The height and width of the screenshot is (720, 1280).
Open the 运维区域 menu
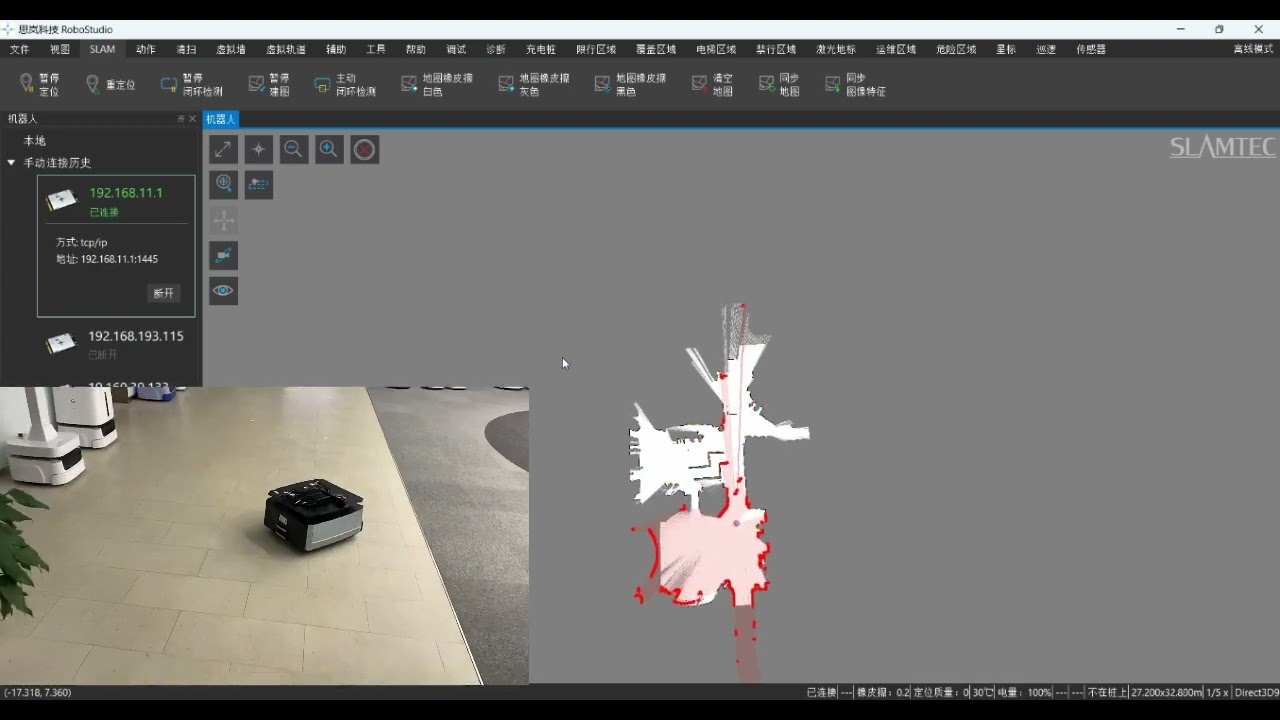point(896,49)
